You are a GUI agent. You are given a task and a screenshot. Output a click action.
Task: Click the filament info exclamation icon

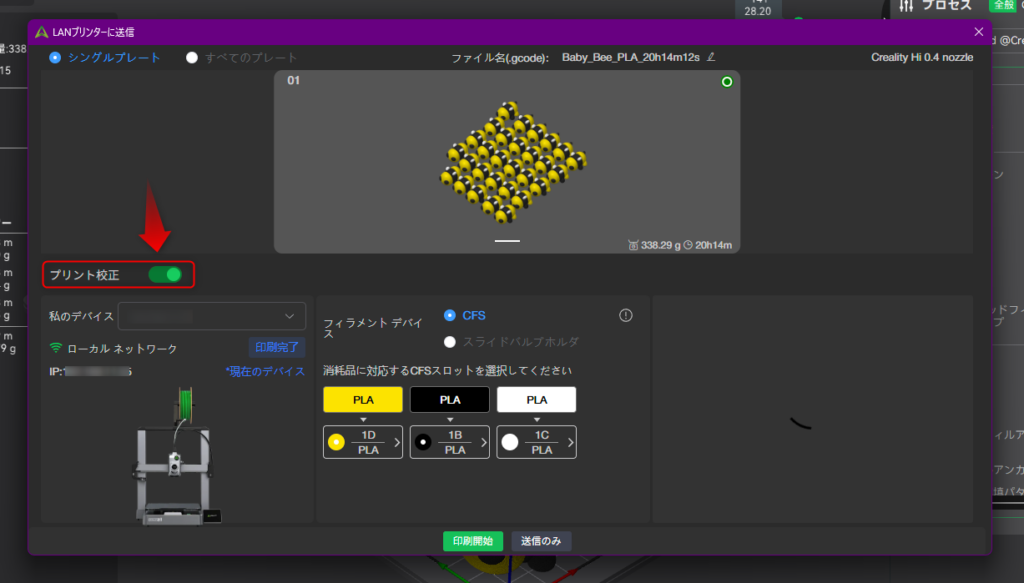click(x=626, y=315)
